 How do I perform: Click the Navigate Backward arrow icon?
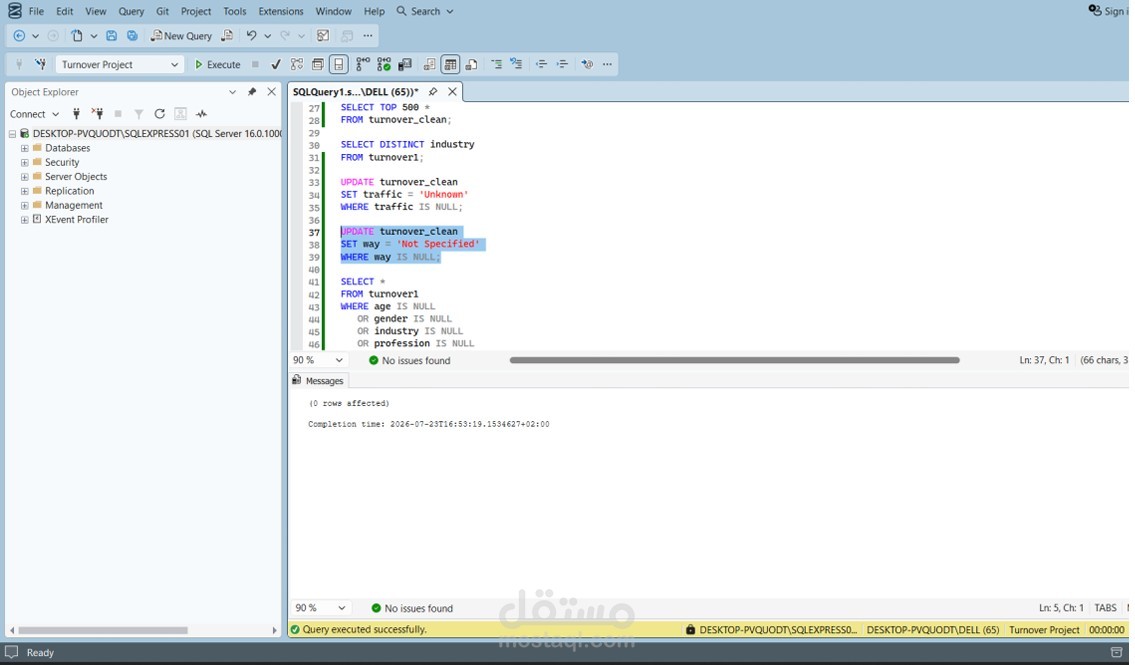(x=19, y=35)
